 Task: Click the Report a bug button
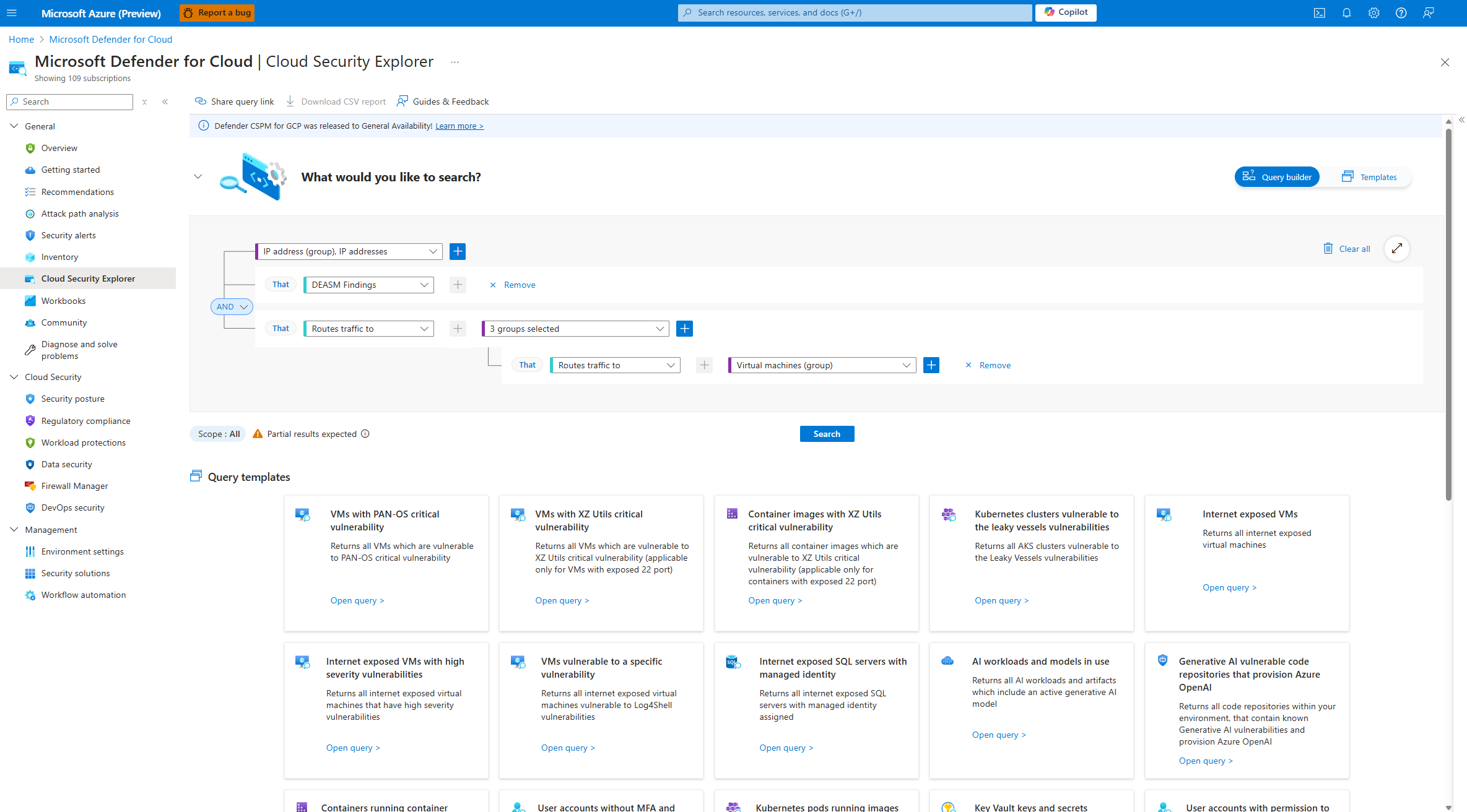pos(216,12)
